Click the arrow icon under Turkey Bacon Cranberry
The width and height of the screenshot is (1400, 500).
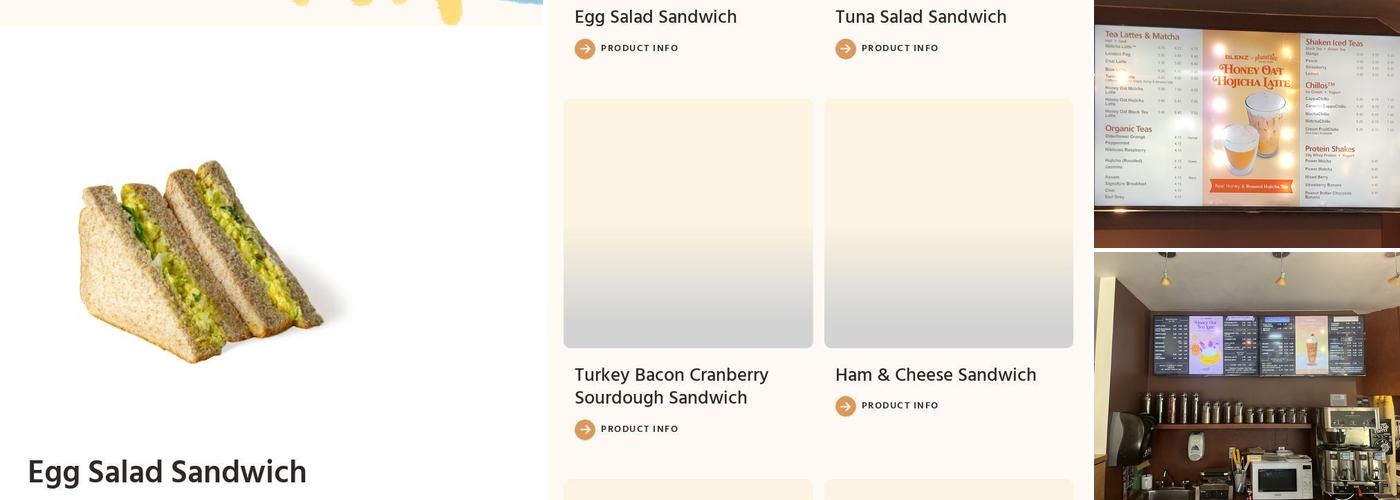coord(585,430)
